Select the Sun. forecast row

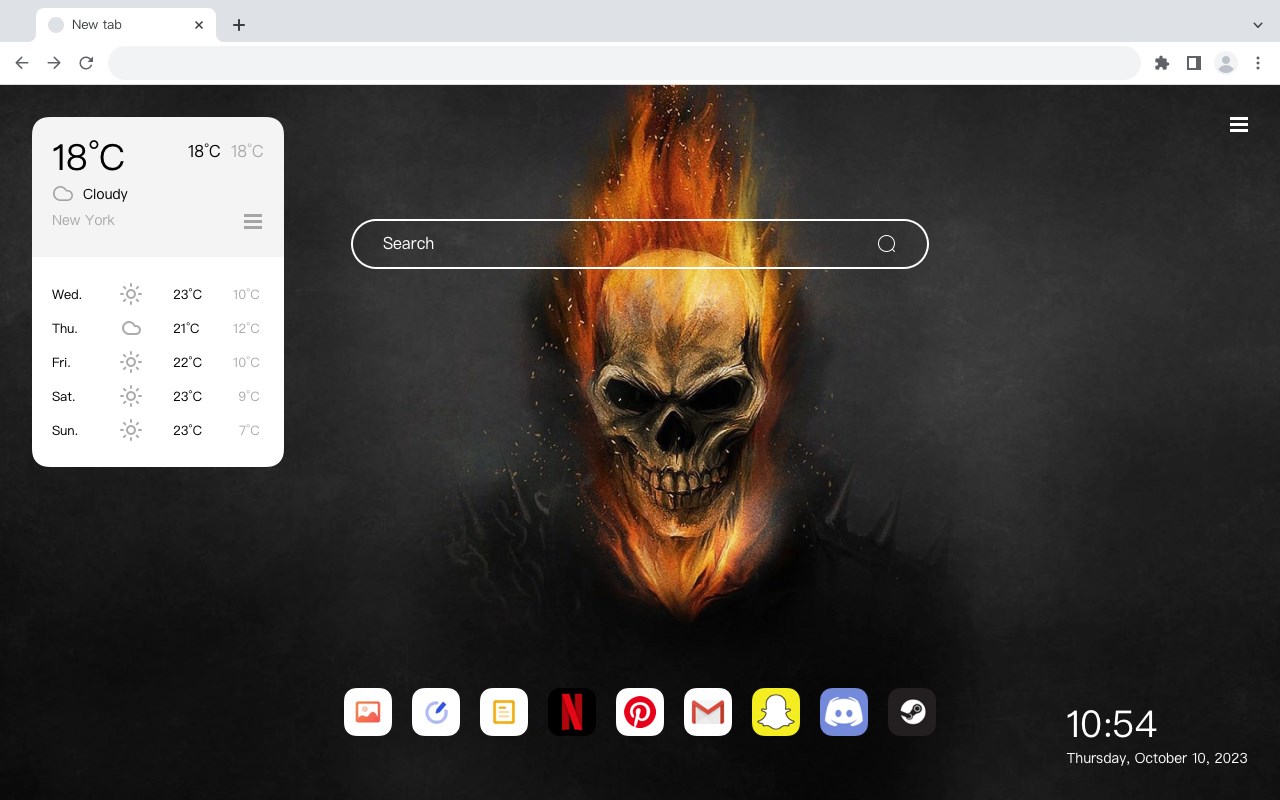point(157,430)
